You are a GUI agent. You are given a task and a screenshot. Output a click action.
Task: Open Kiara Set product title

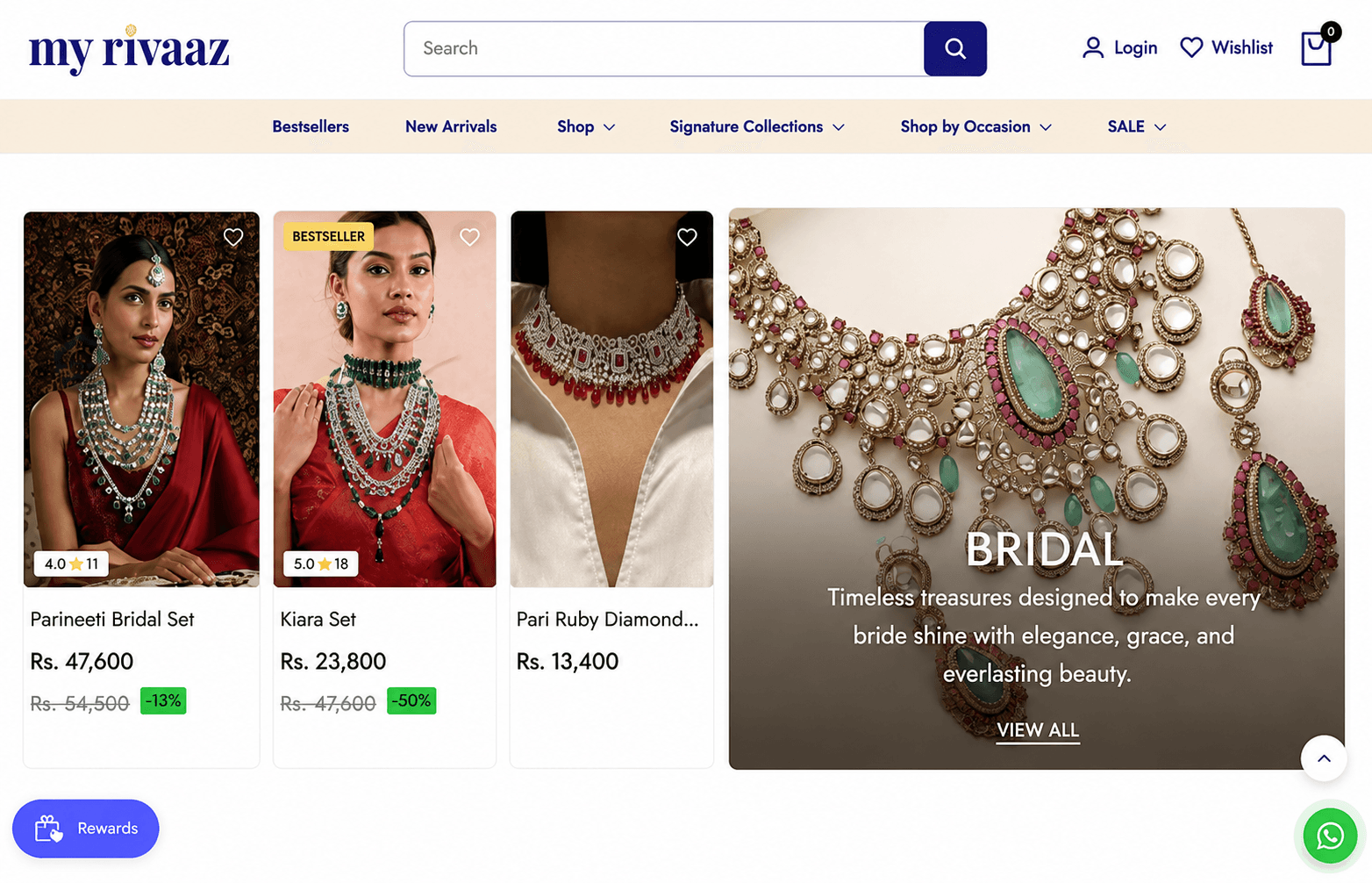(x=318, y=620)
